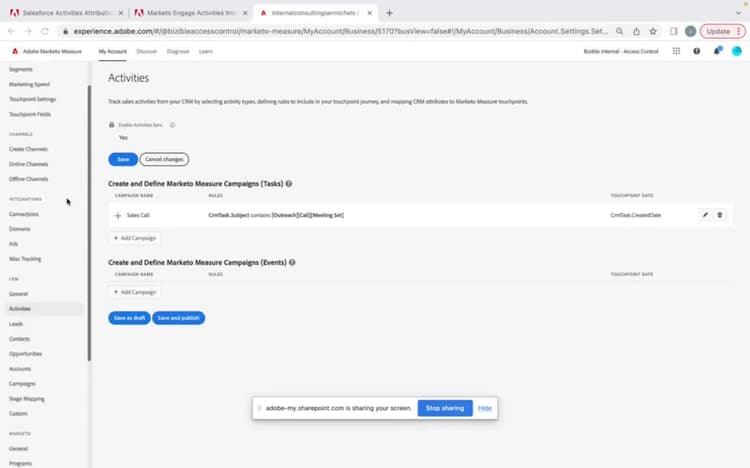Switch to the Salesforce Activities Attribution browser tab
Image resolution: width=750 pixels, height=468 pixels.
point(67,13)
